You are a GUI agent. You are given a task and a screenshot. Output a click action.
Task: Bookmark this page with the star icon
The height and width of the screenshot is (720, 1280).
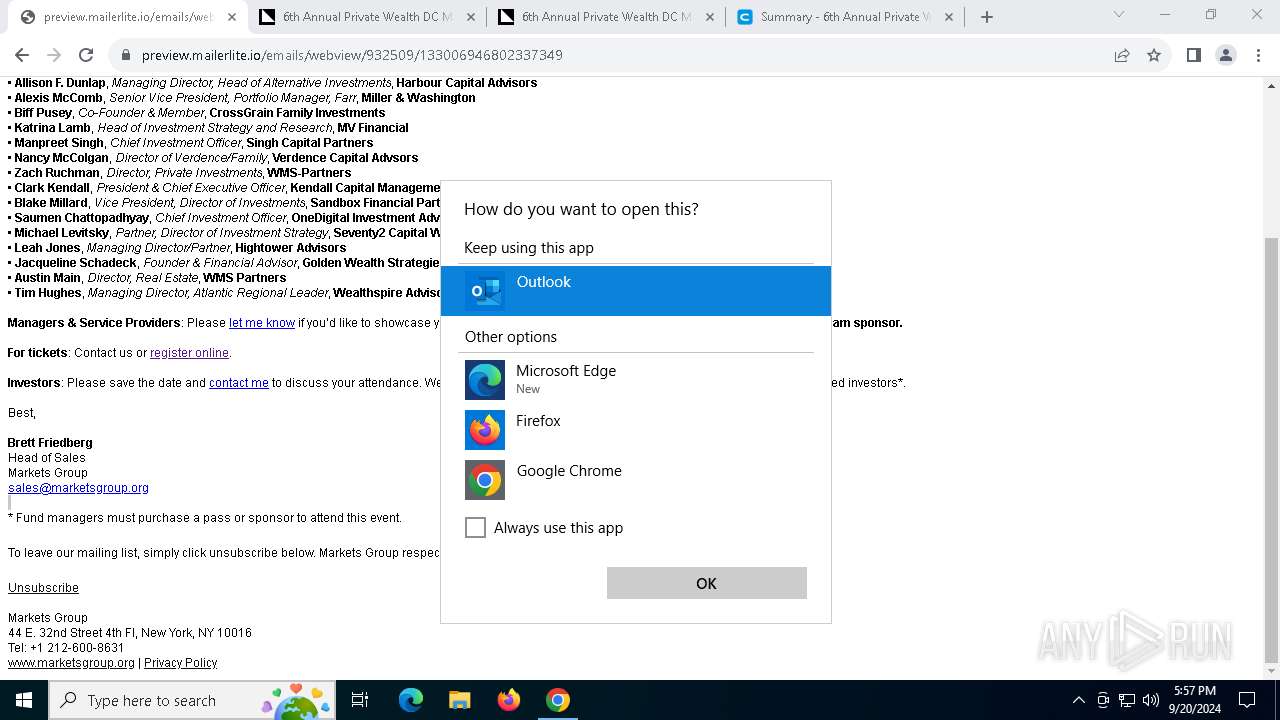[x=1154, y=55]
